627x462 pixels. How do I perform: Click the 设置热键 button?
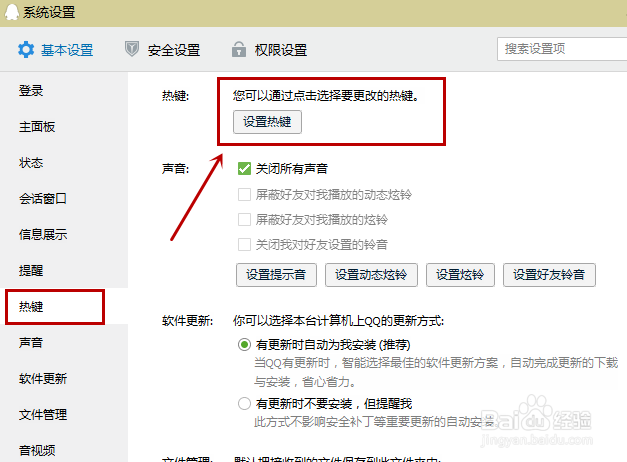[x=267, y=122]
